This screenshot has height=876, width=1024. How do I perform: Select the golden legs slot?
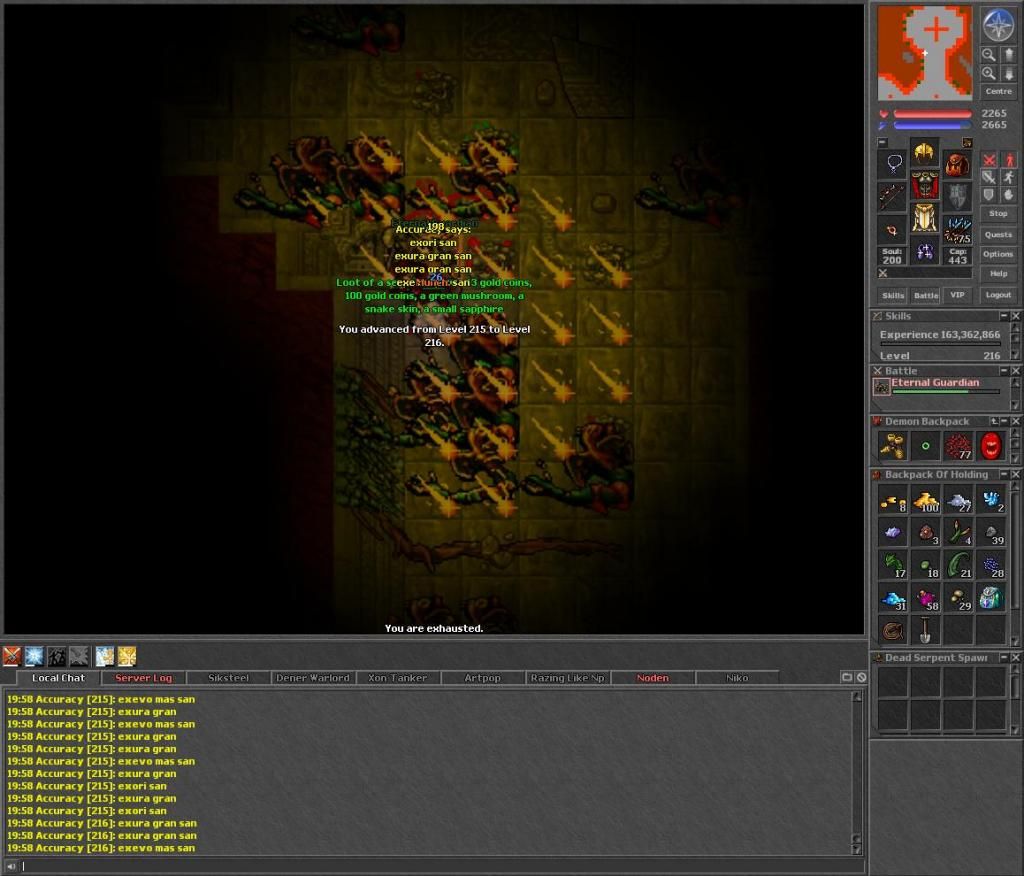[925, 218]
